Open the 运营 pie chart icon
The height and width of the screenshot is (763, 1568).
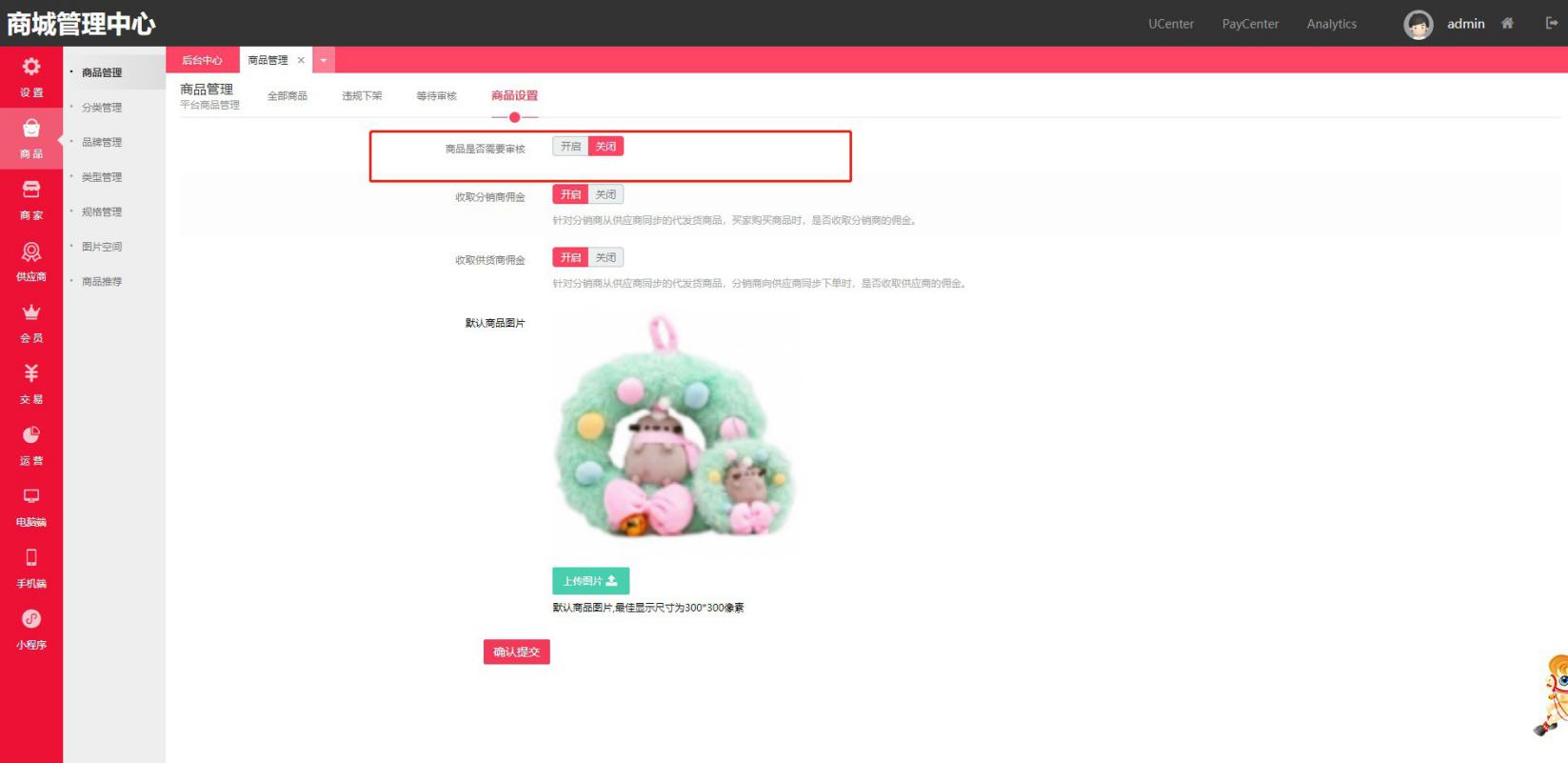pyautogui.click(x=31, y=434)
